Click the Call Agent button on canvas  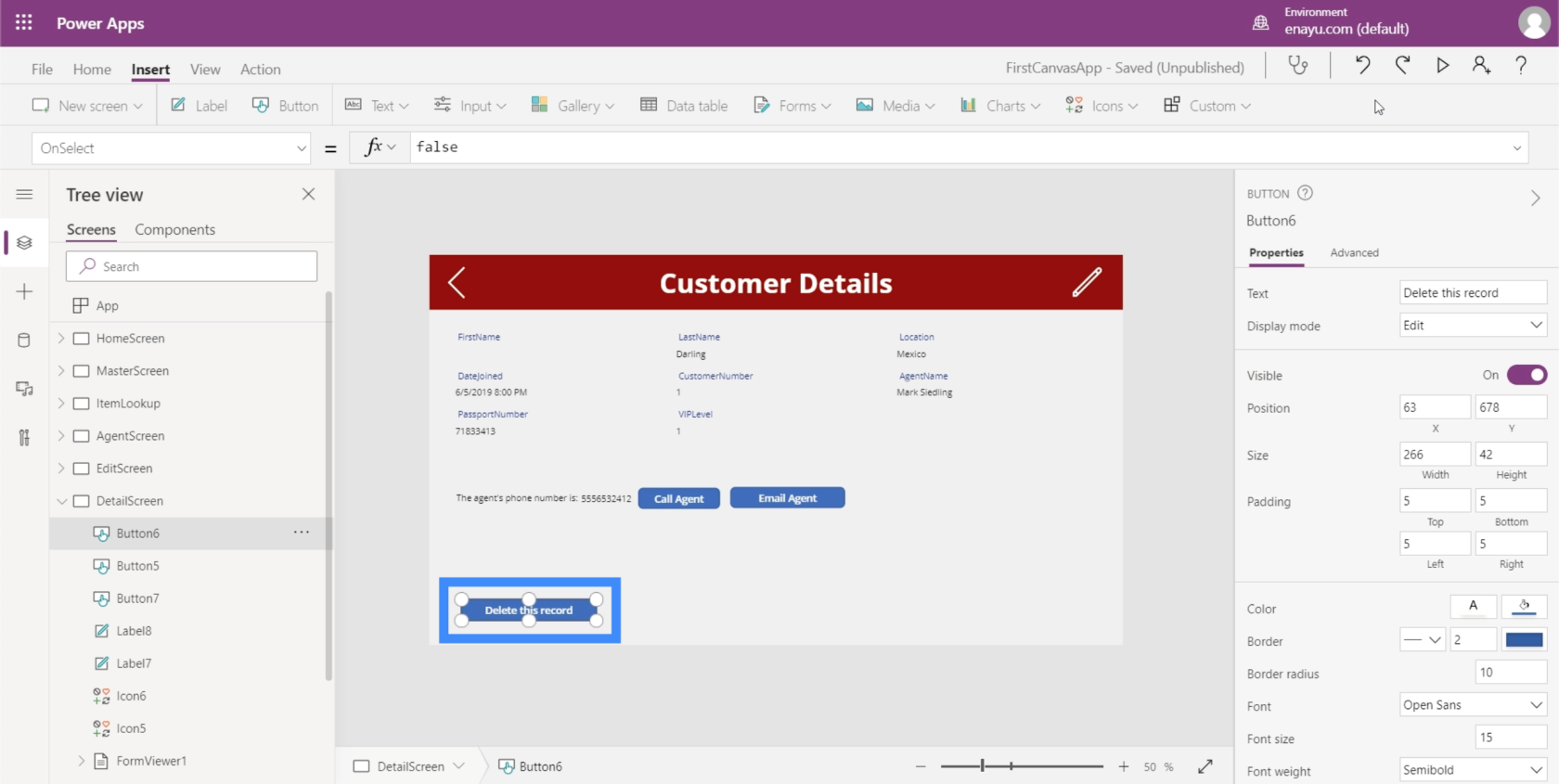pos(678,498)
